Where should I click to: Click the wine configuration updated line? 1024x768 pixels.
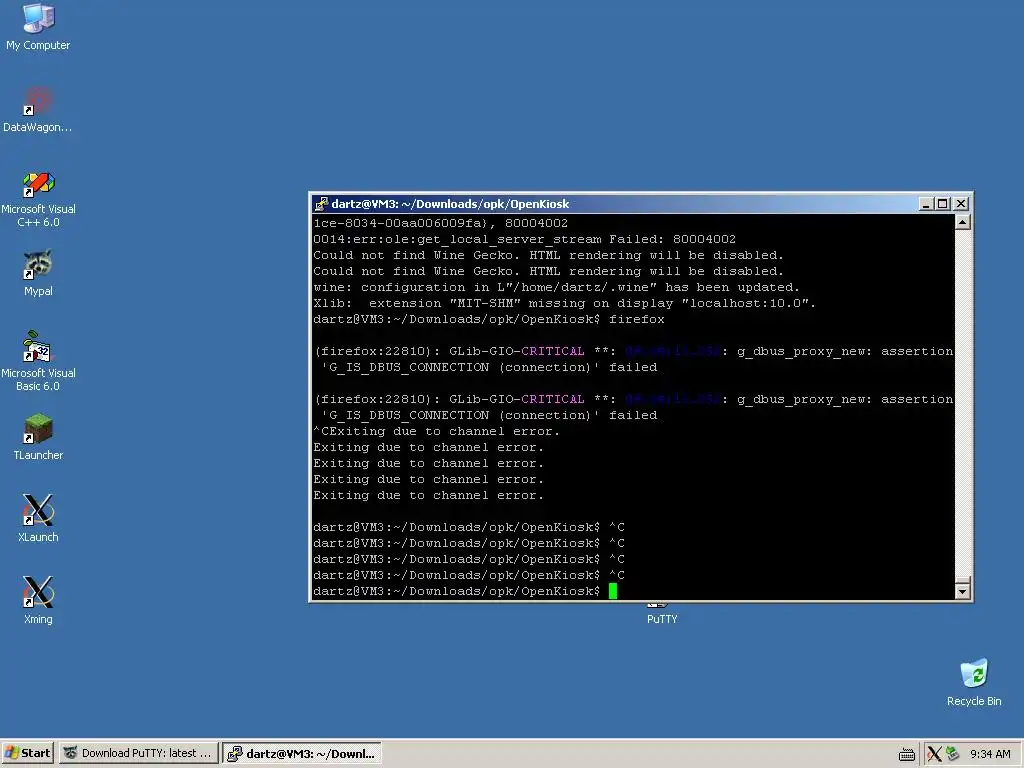[556, 287]
